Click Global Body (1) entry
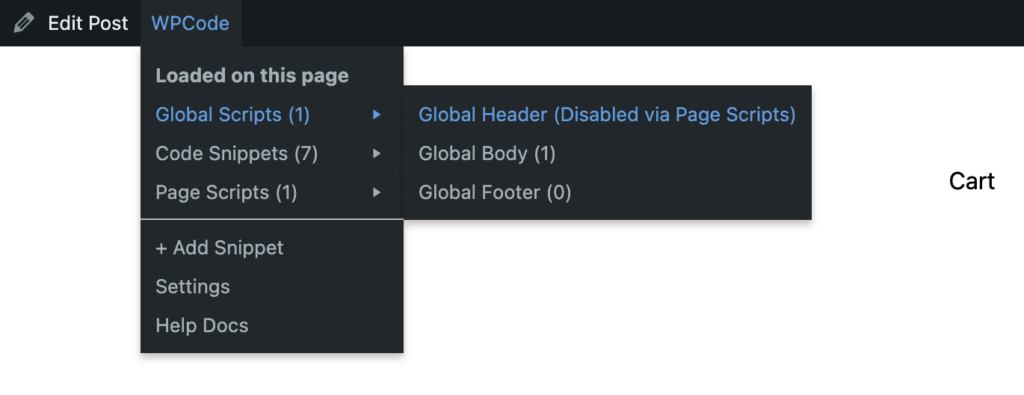 [x=607, y=154]
